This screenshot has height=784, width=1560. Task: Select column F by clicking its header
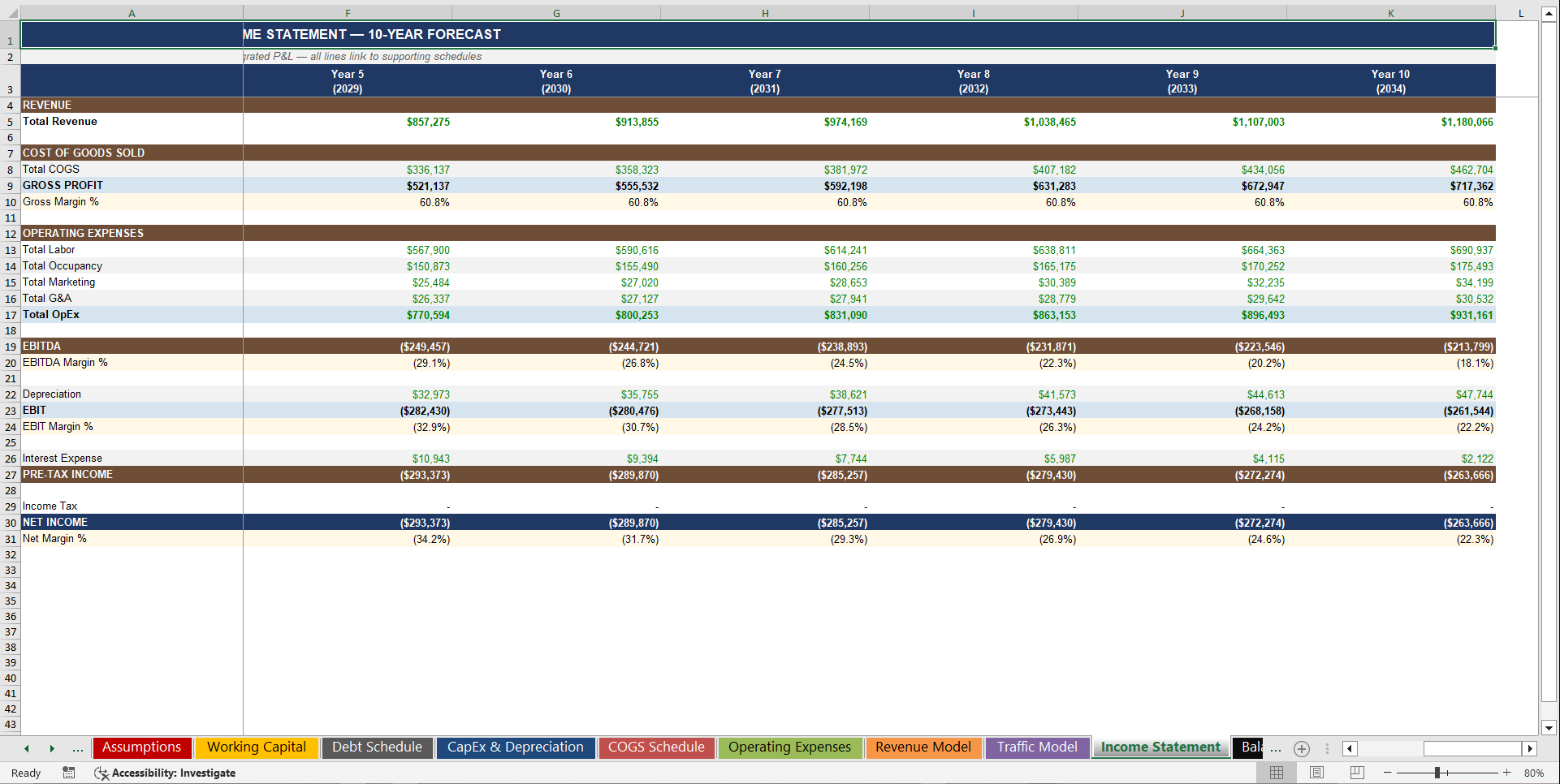348,12
